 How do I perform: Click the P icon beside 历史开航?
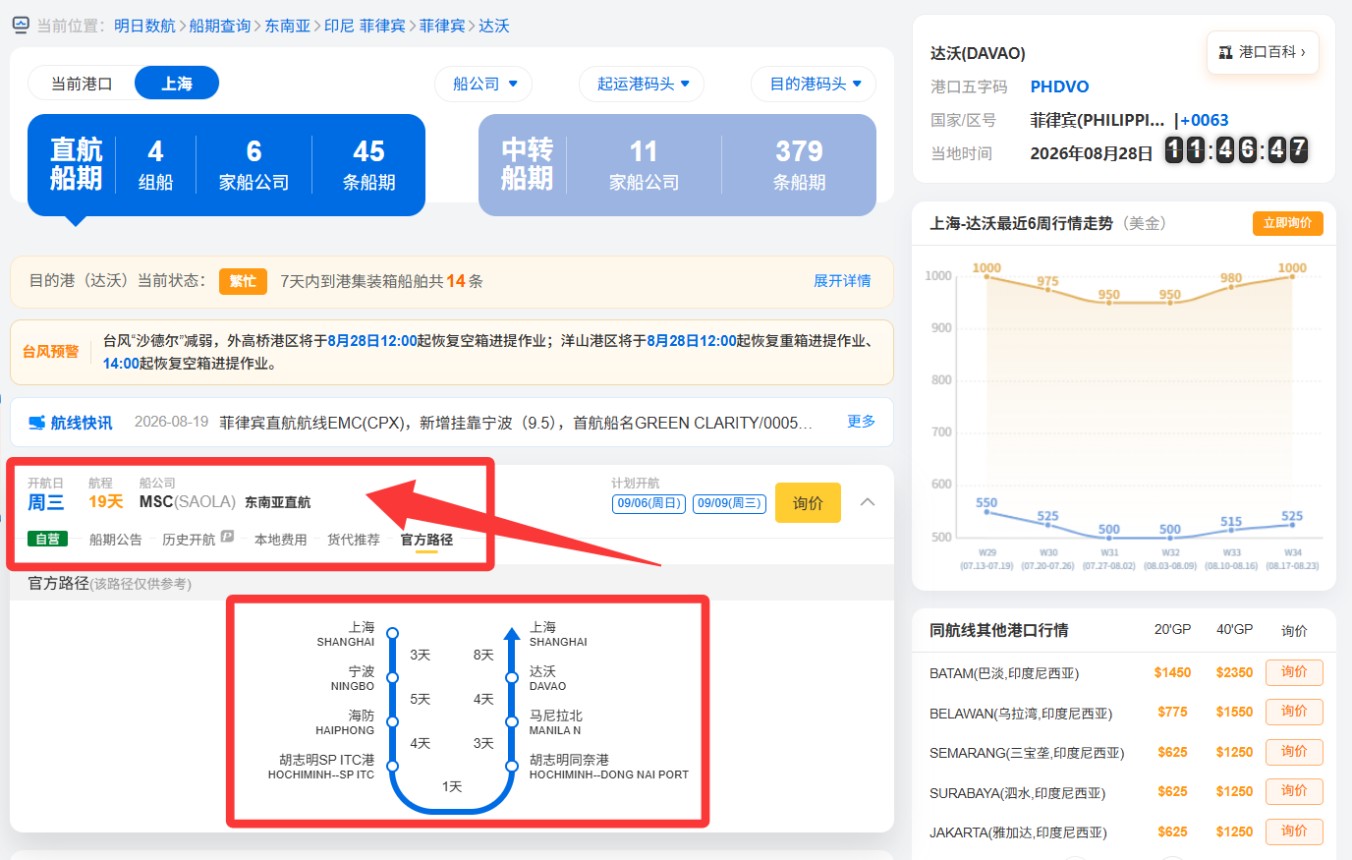[x=227, y=539]
